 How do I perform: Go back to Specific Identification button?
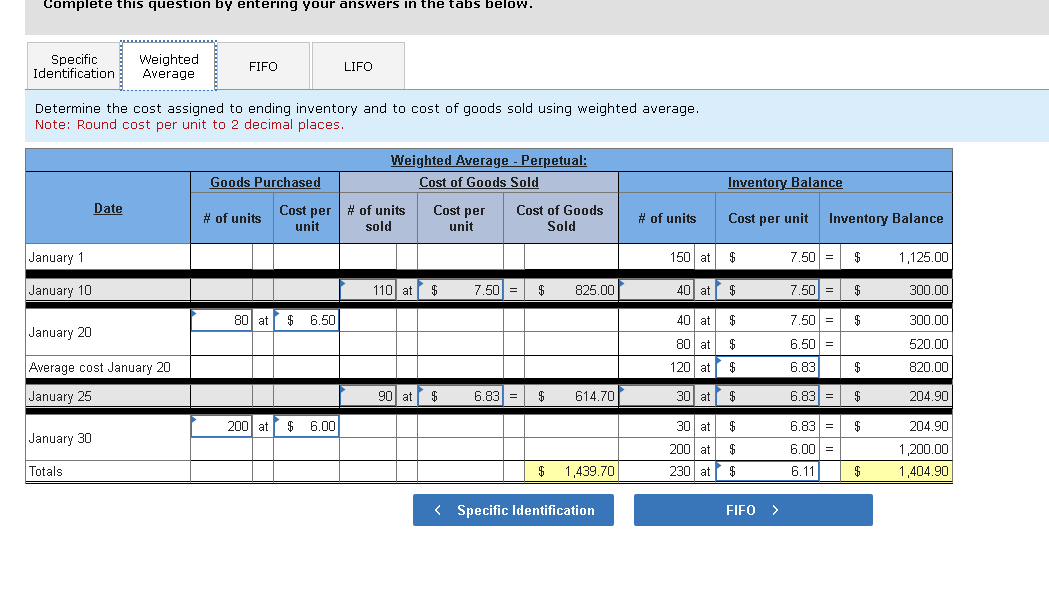tap(513, 510)
